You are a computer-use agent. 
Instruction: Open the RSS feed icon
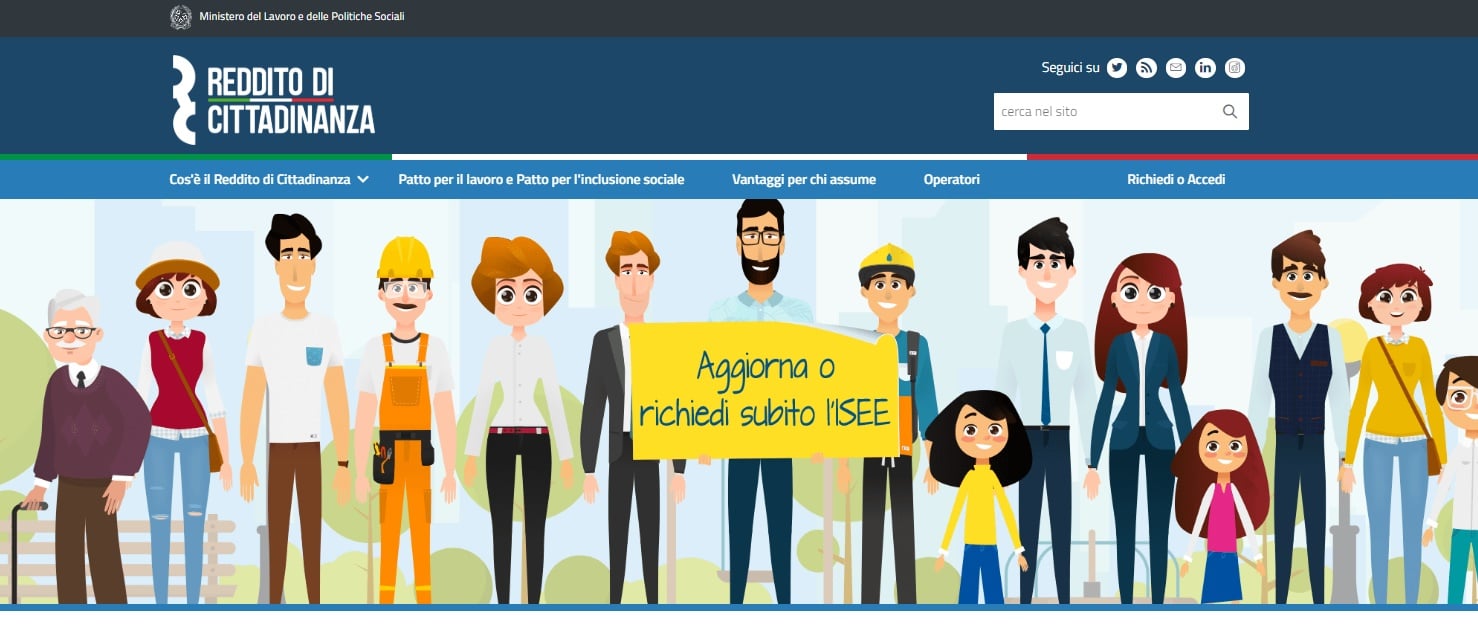(1146, 68)
